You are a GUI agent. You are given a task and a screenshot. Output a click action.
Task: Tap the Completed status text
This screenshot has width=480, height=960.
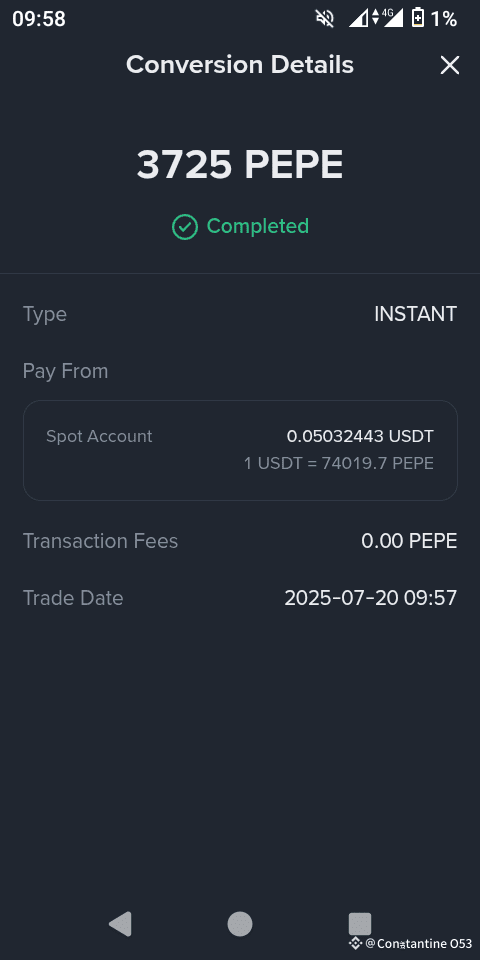tap(258, 226)
